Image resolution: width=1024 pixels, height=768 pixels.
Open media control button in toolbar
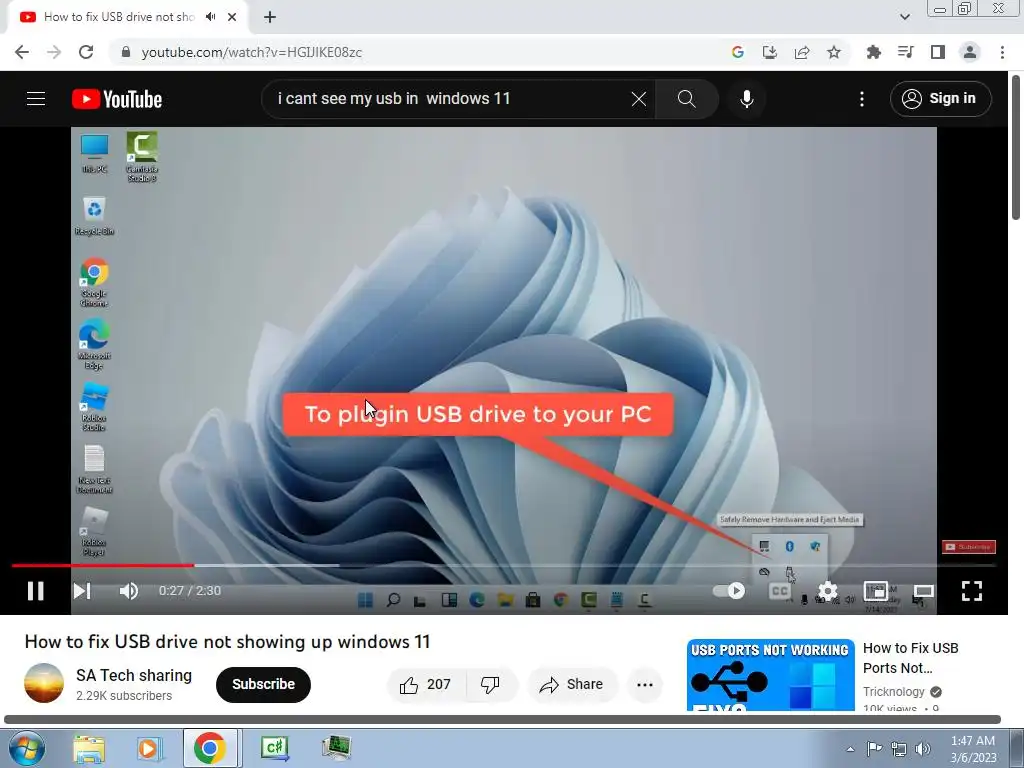(905, 52)
